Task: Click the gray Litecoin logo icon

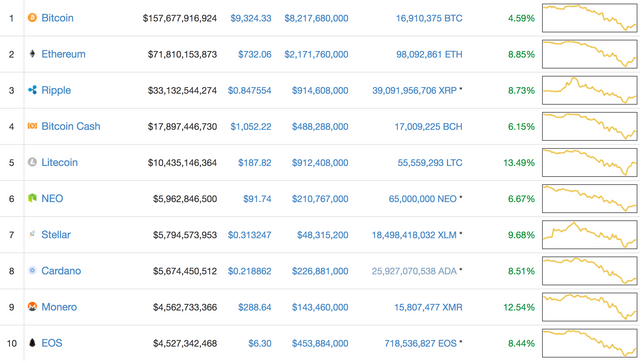Action: [x=32, y=162]
